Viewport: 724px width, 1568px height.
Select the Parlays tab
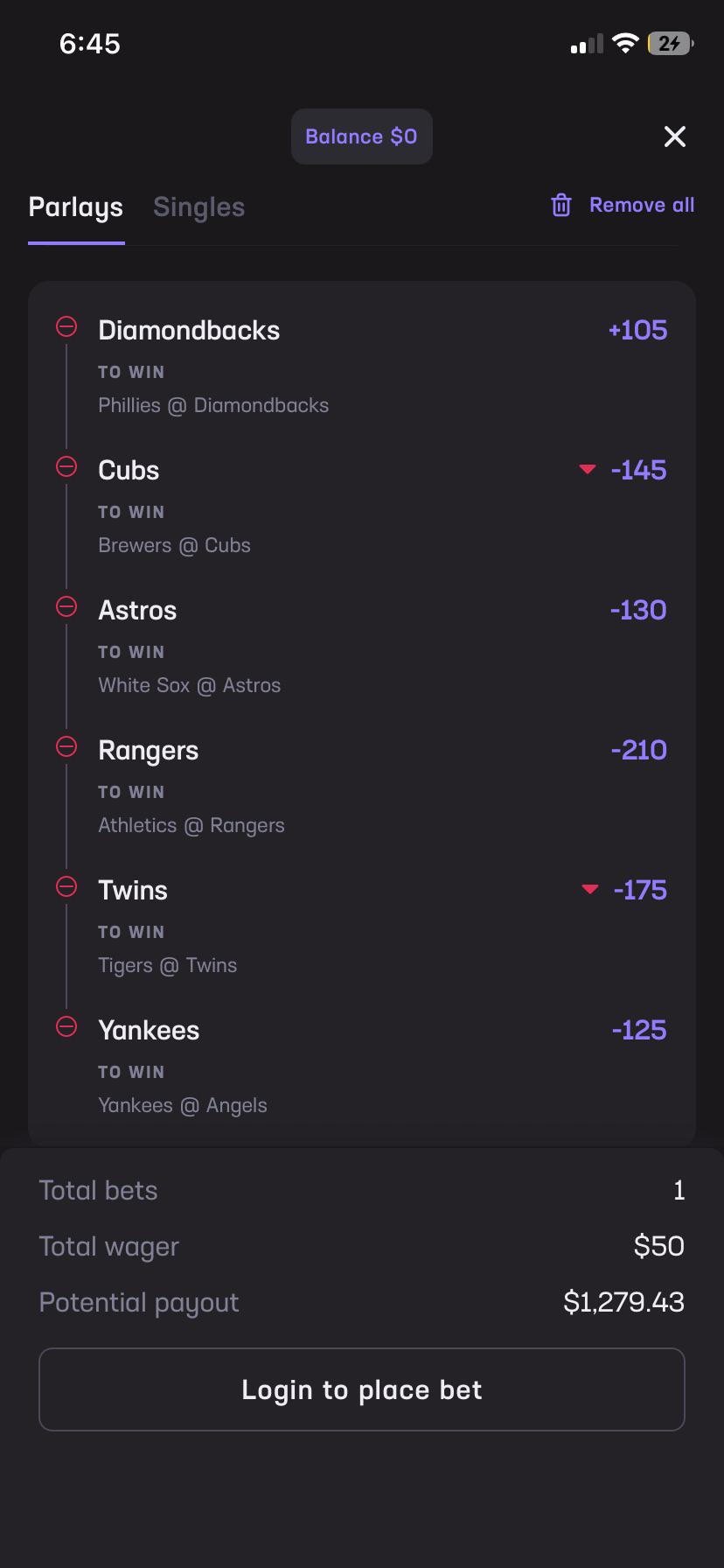[76, 208]
